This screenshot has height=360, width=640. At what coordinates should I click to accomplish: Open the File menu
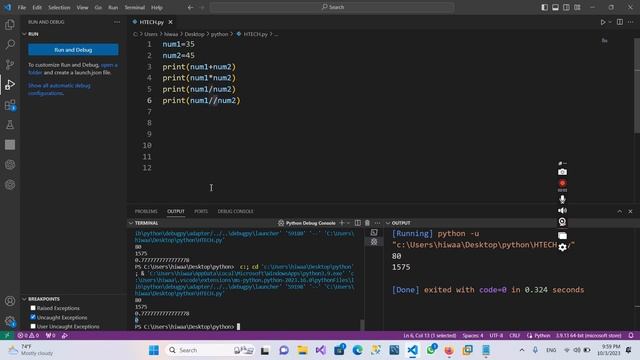pos(22,7)
